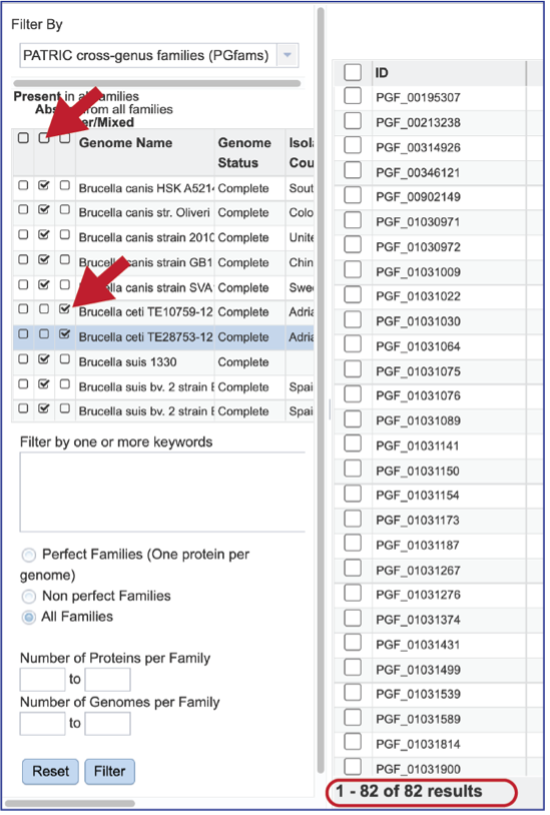Screen dimensions: 550x815
Task: Check 'Present in all families' header checkbox
Action: click(23, 138)
